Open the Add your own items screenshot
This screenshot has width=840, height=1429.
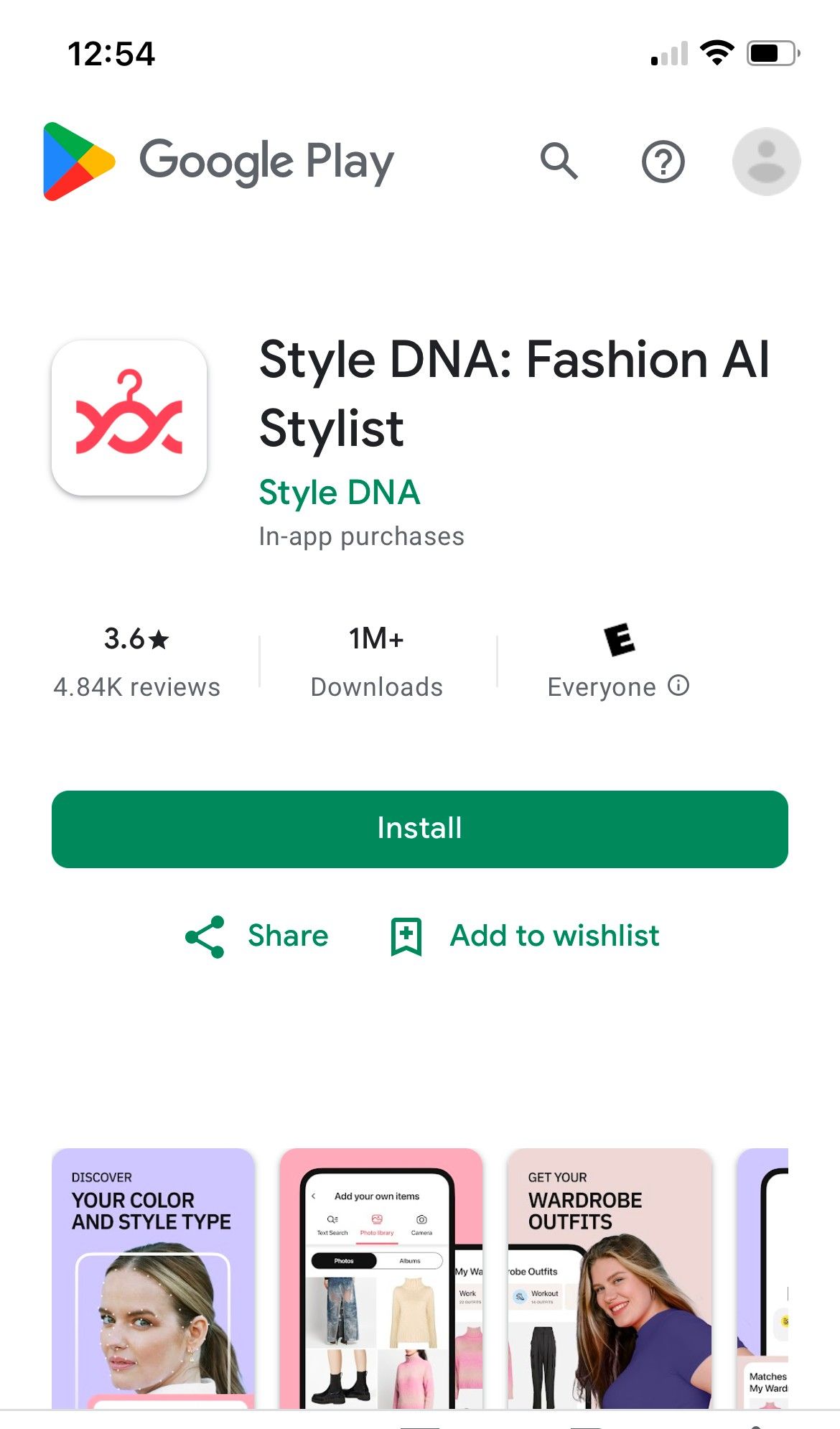pyautogui.click(x=381, y=1278)
